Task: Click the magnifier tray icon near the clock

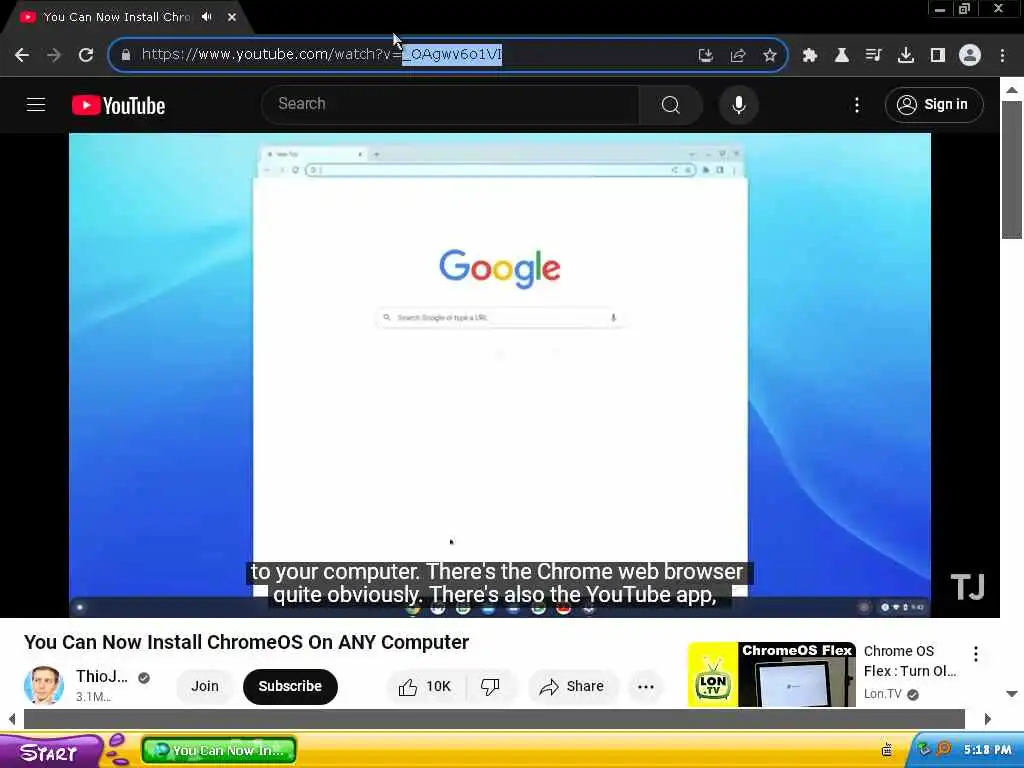Action: [x=944, y=749]
